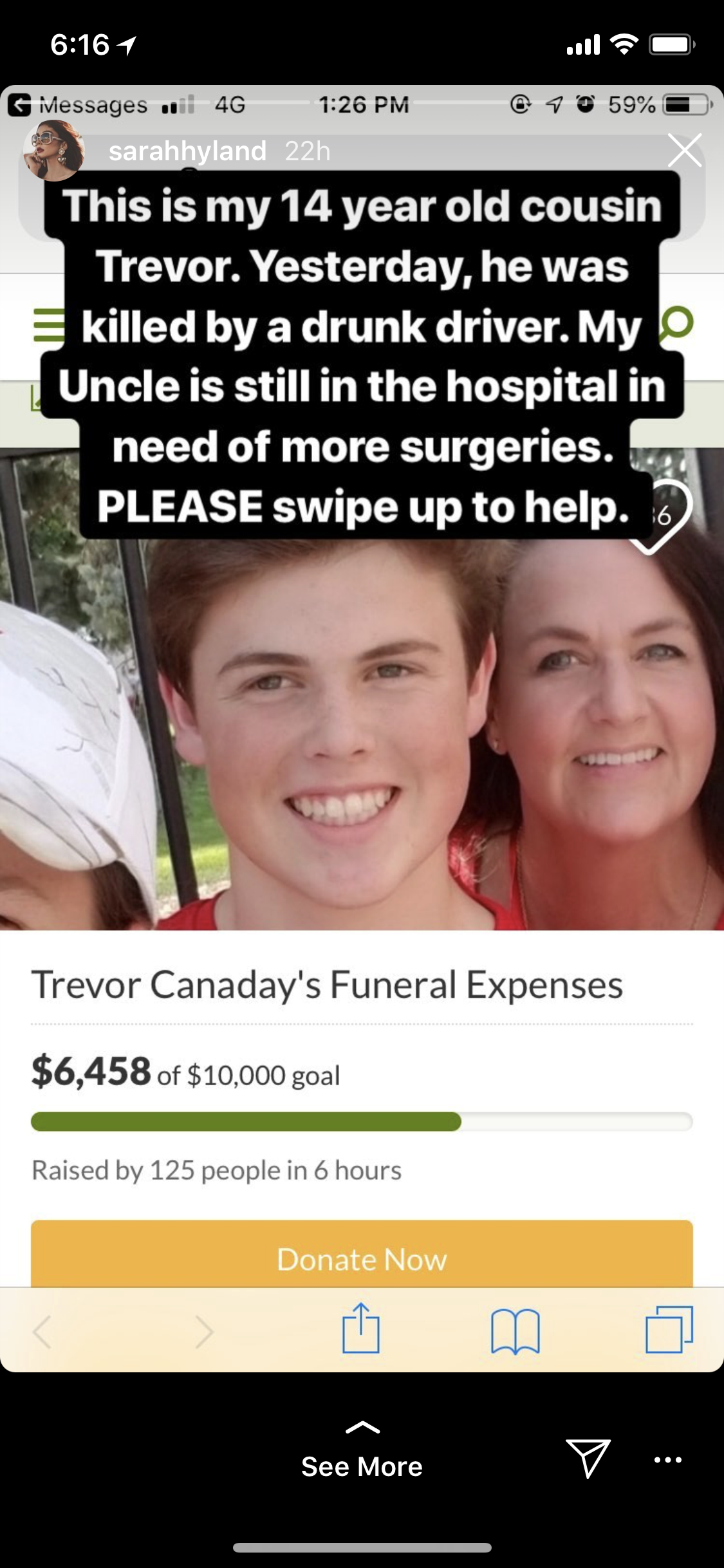724x1568 pixels.
Task: Tap the Safari share icon
Action: pyautogui.click(x=361, y=1327)
